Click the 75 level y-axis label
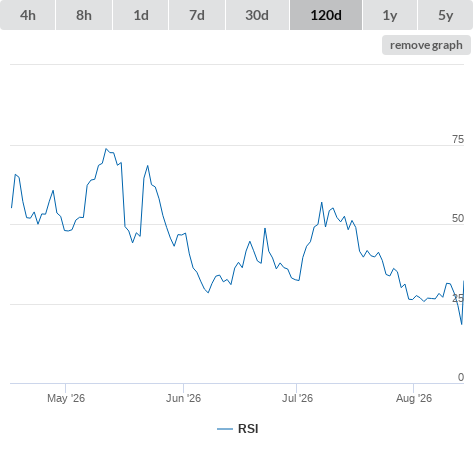 pyautogui.click(x=458, y=139)
